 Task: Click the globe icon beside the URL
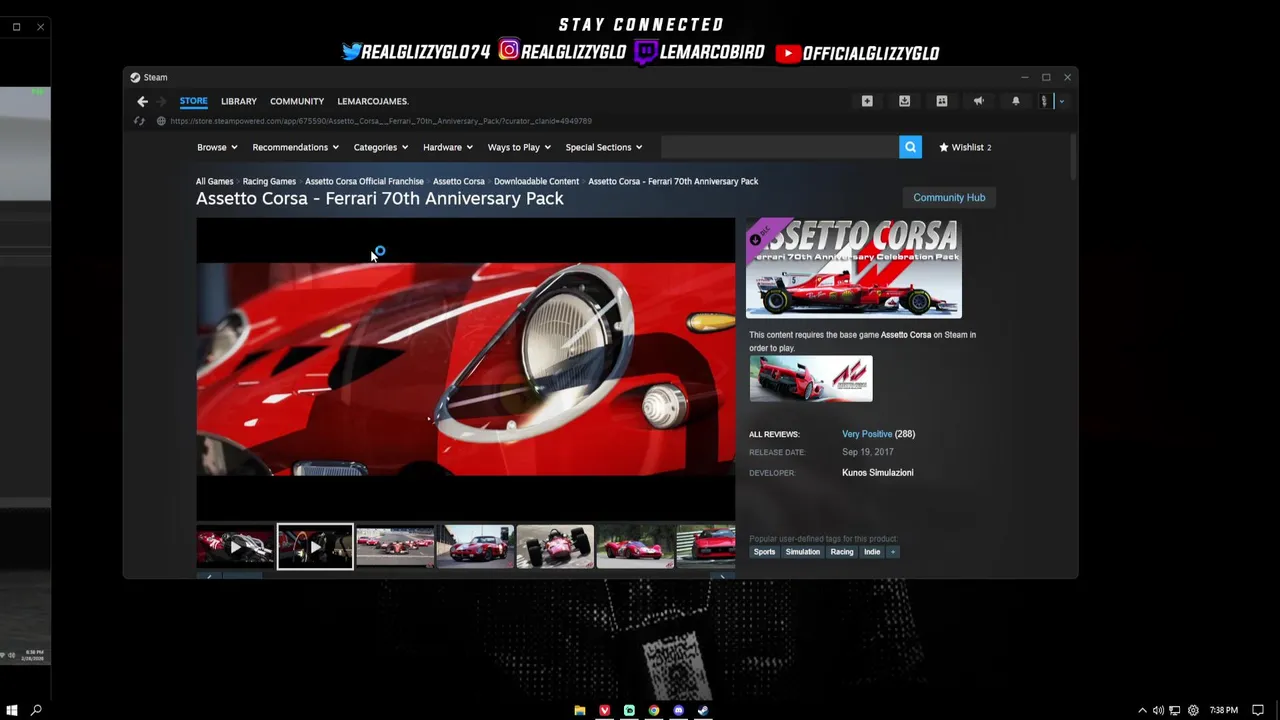(x=161, y=121)
